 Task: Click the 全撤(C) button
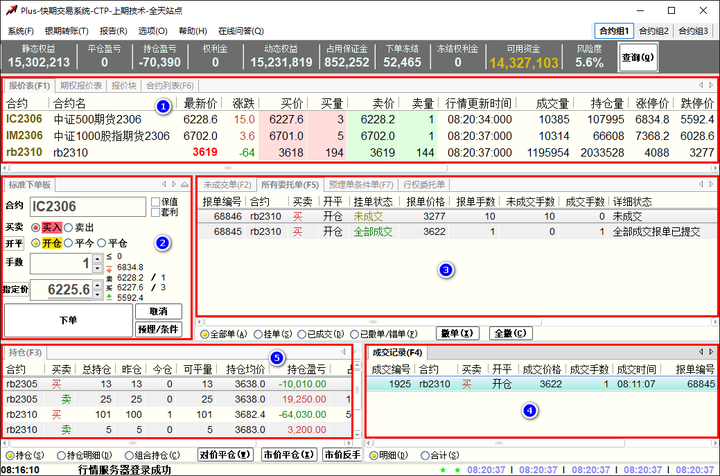[x=511, y=334]
